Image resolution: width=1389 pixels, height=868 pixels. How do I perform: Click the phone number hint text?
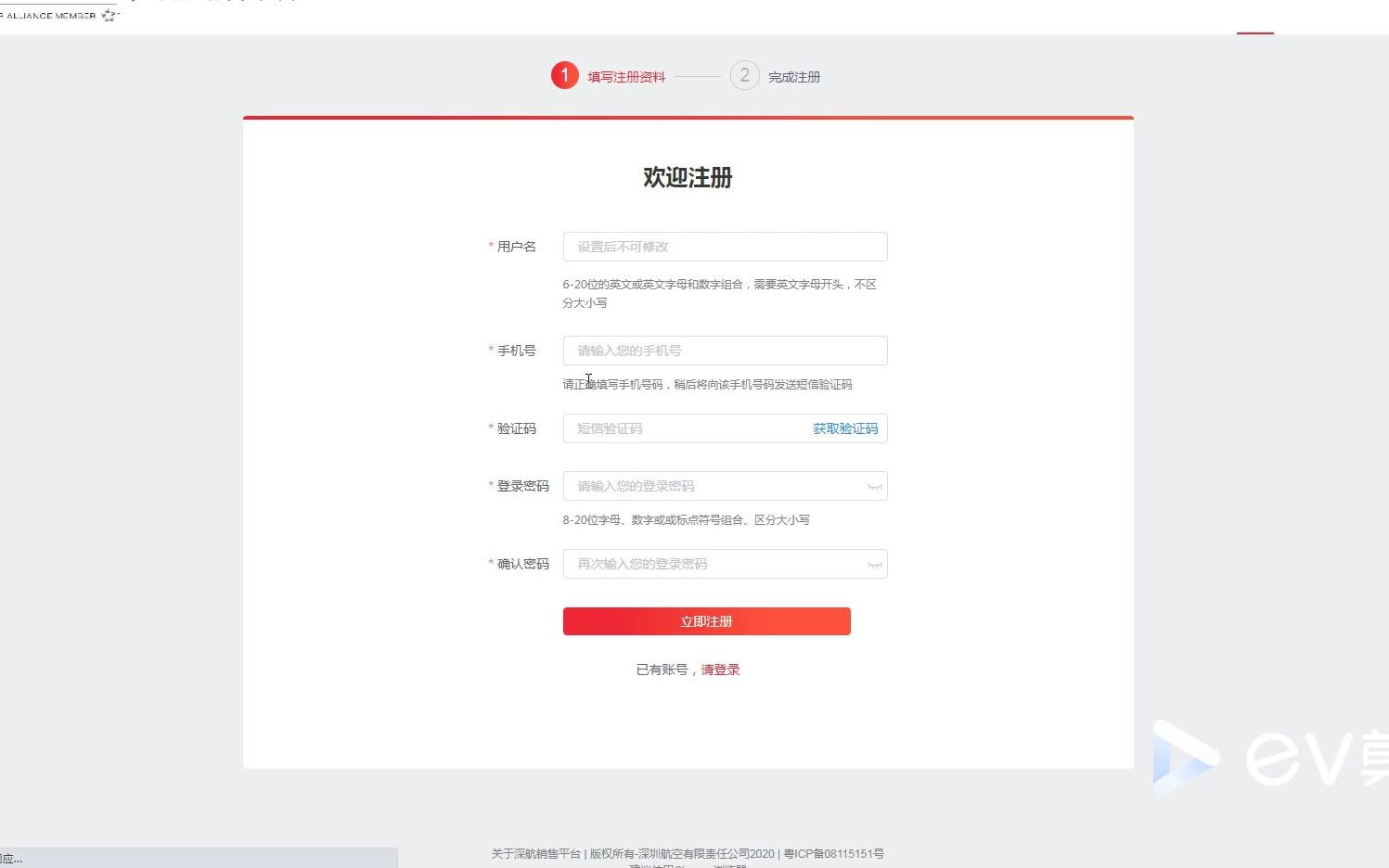point(707,384)
